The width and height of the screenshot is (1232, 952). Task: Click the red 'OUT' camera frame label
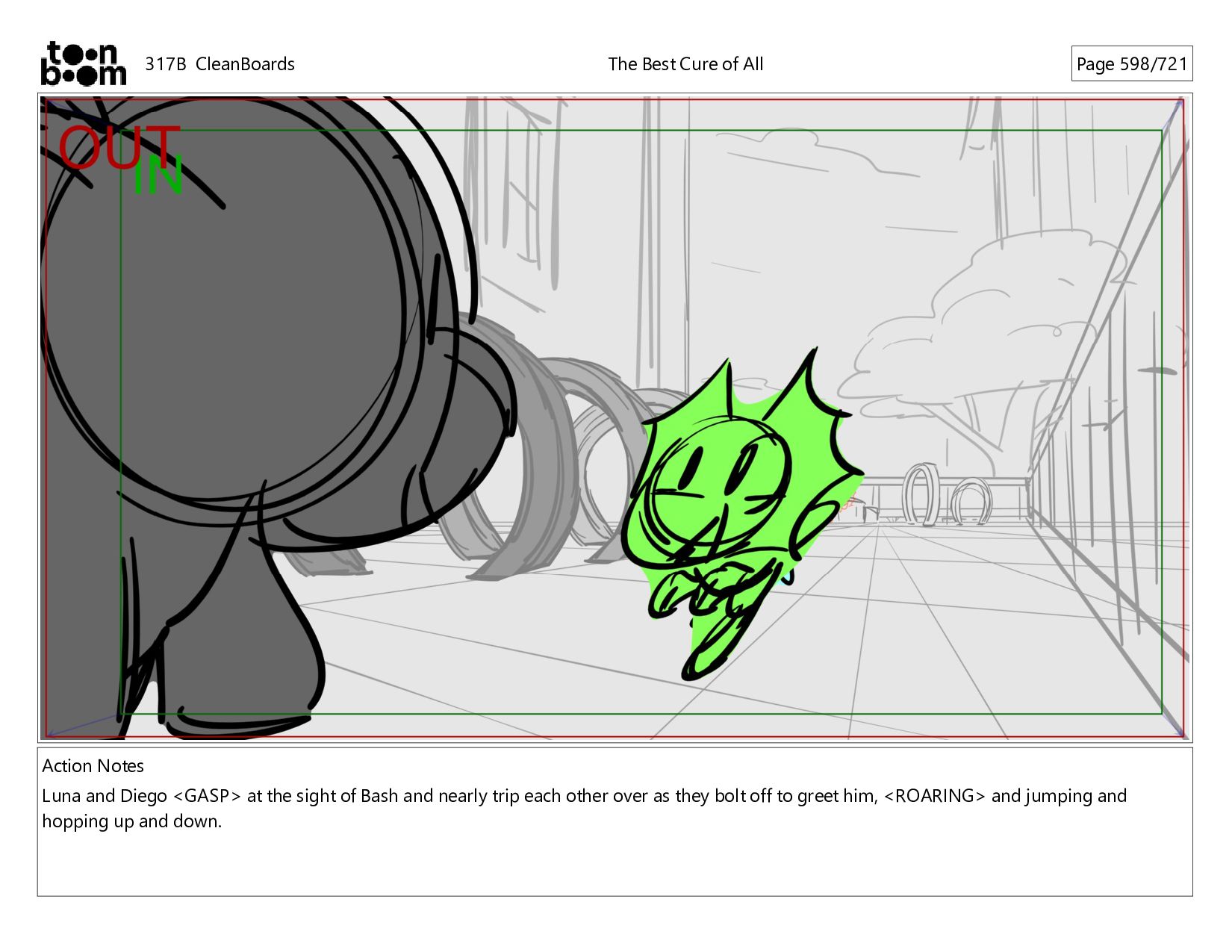click(x=119, y=147)
